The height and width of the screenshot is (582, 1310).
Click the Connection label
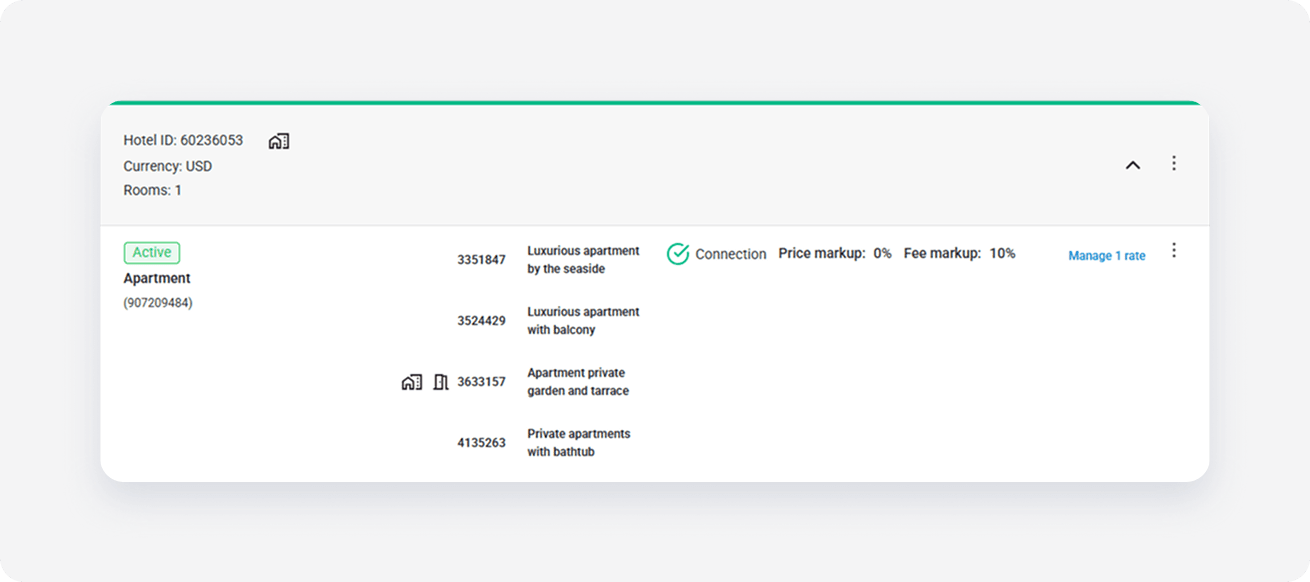pos(731,254)
